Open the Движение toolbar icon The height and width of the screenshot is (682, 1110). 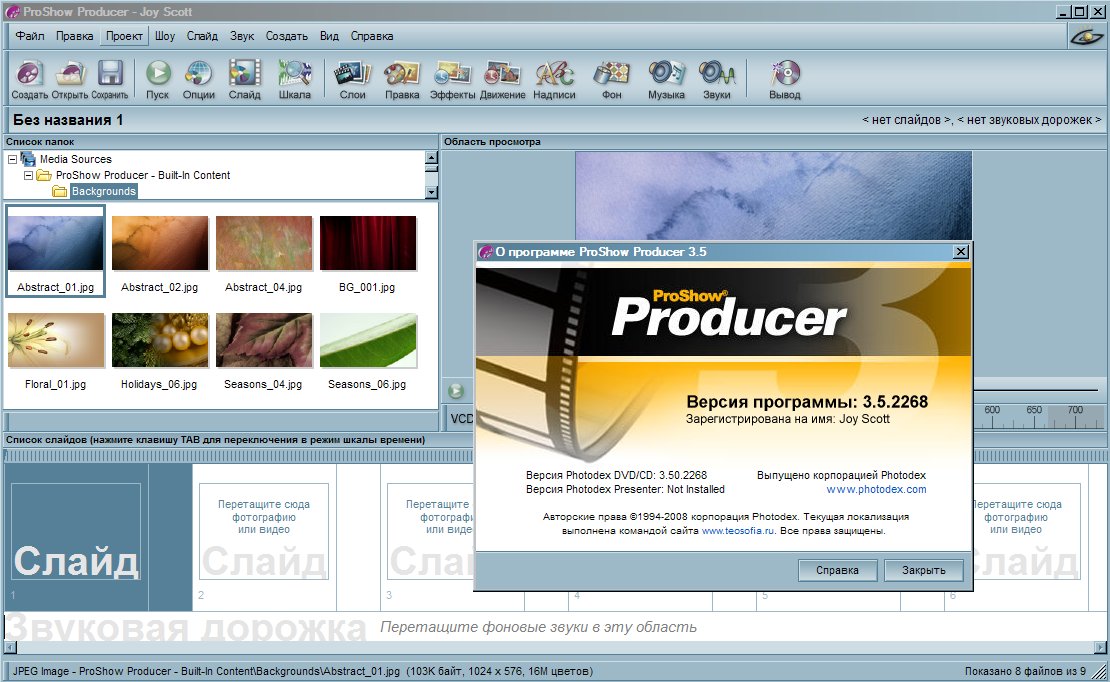tap(503, 80)
